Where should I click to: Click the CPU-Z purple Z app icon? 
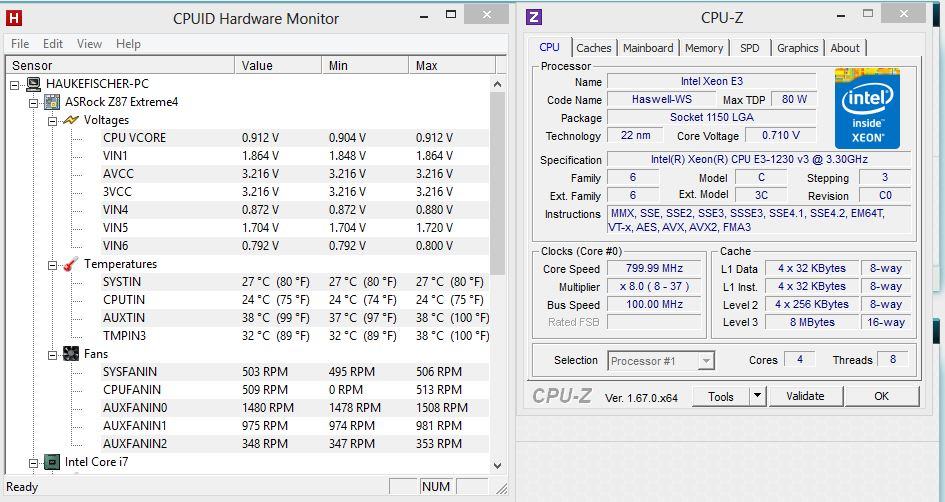(534, 17)
